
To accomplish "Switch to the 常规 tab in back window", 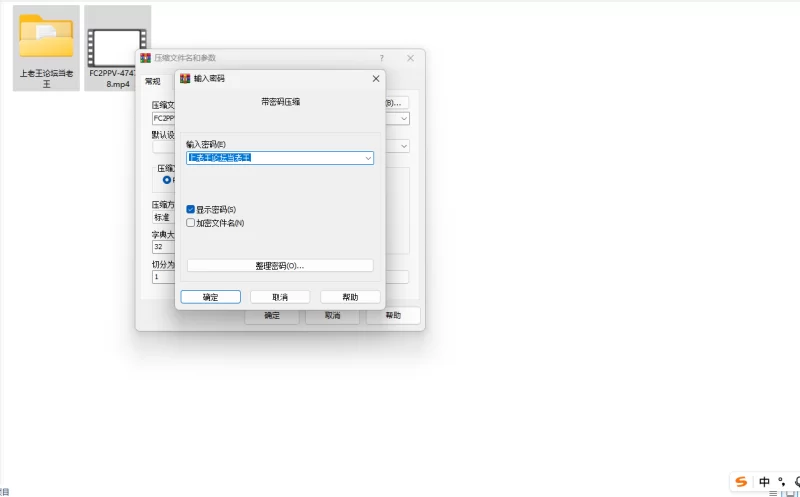I will click(x=153, y=81).
